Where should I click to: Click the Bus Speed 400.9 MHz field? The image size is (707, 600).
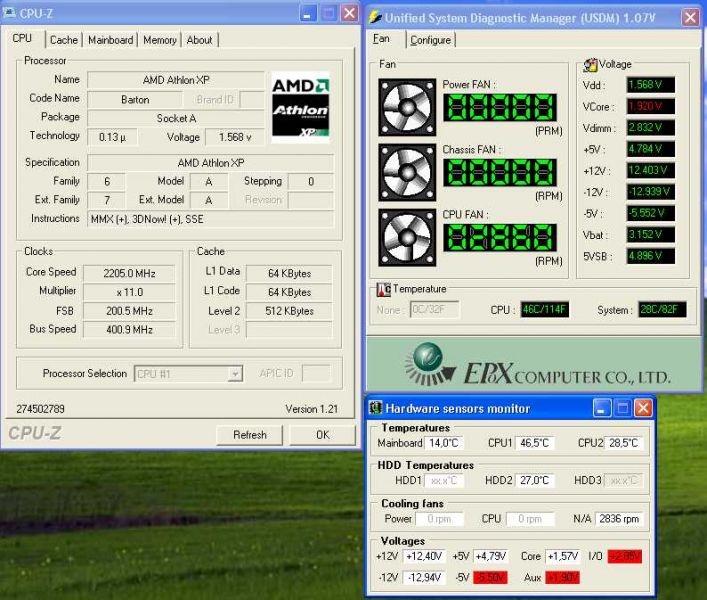[x=129, y=330]
